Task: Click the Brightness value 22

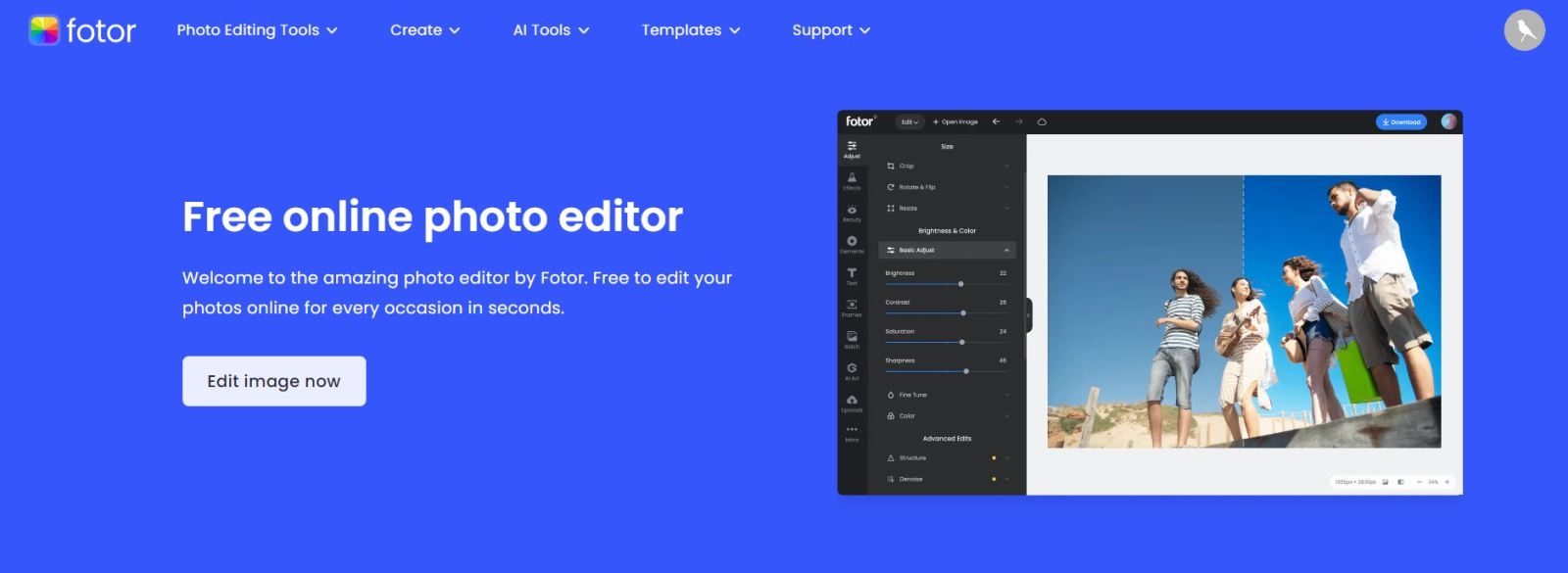Action: (x=1003, y=273)
